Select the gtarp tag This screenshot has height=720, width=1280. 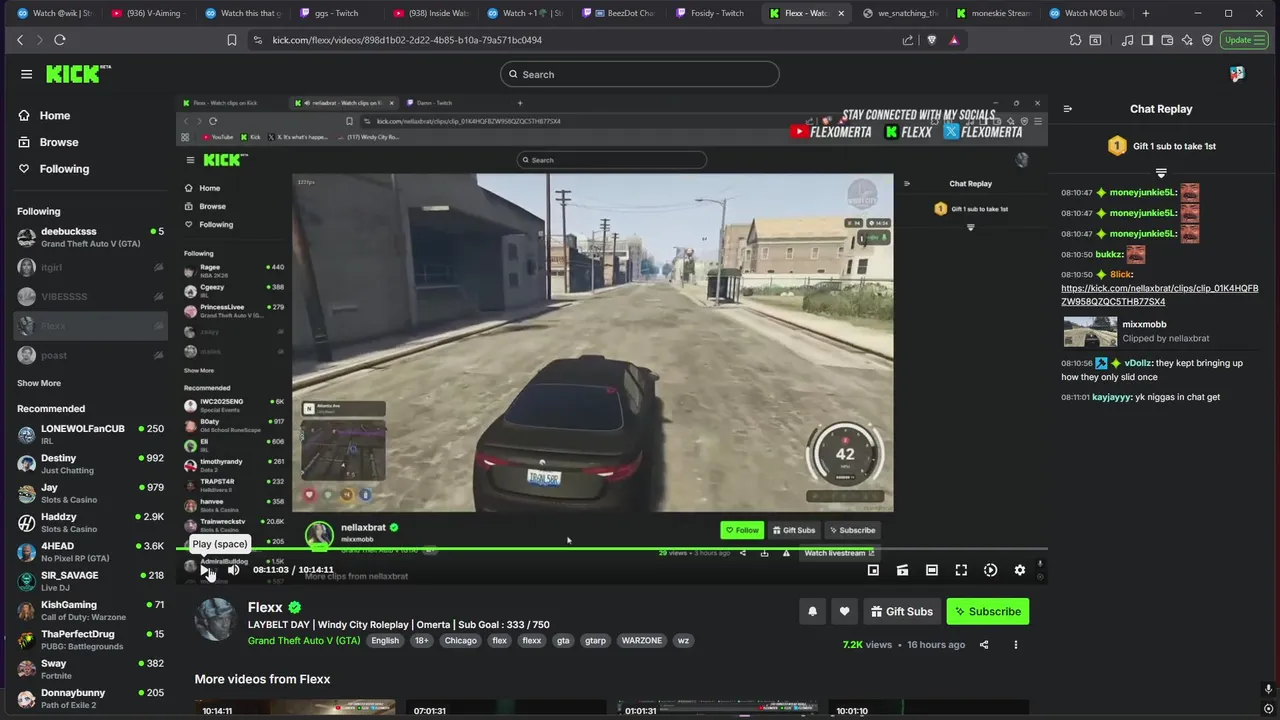[595, 641]
